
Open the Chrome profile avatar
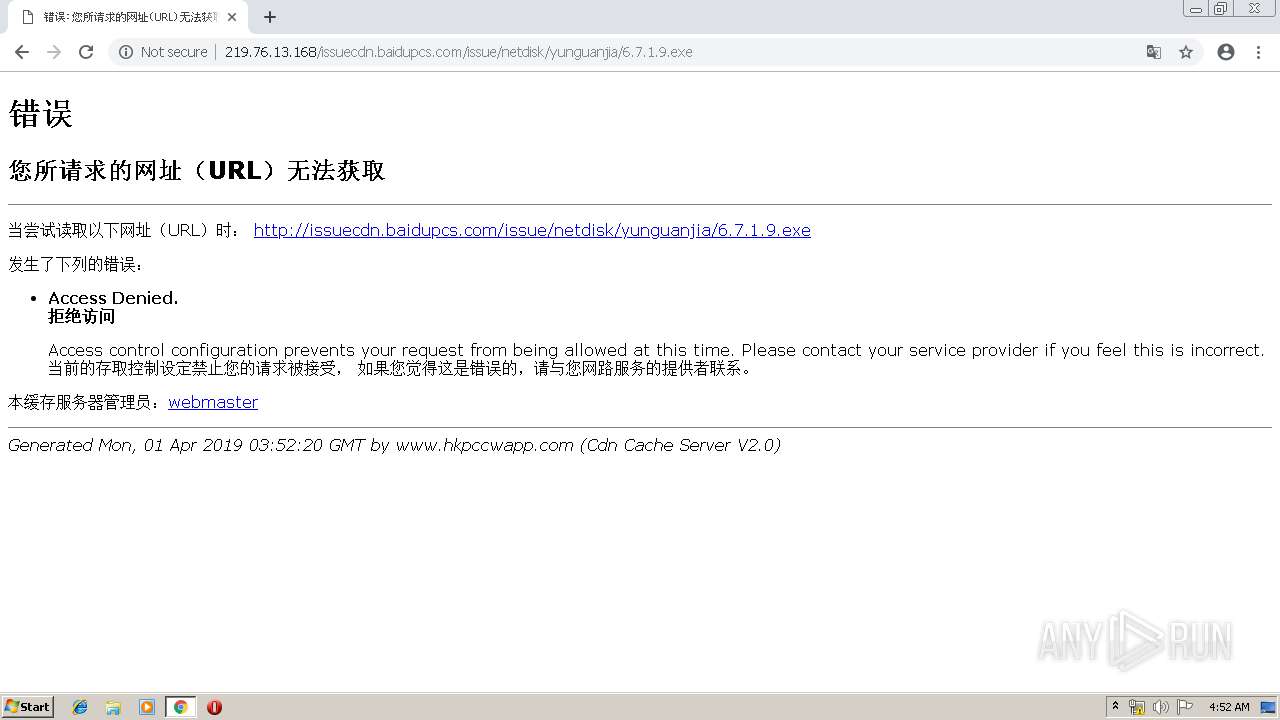tap(1226, 52)
